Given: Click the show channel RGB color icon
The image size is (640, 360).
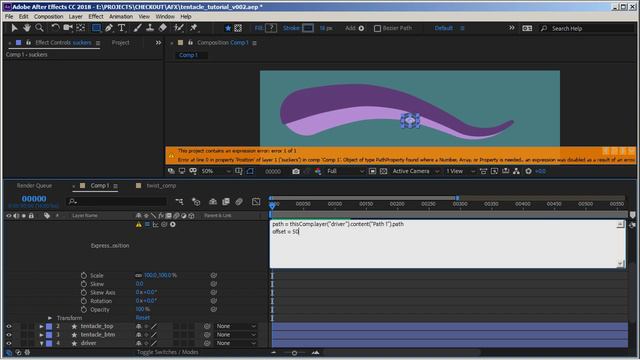Looking at the screenshot, I should (x=318, y=171).
